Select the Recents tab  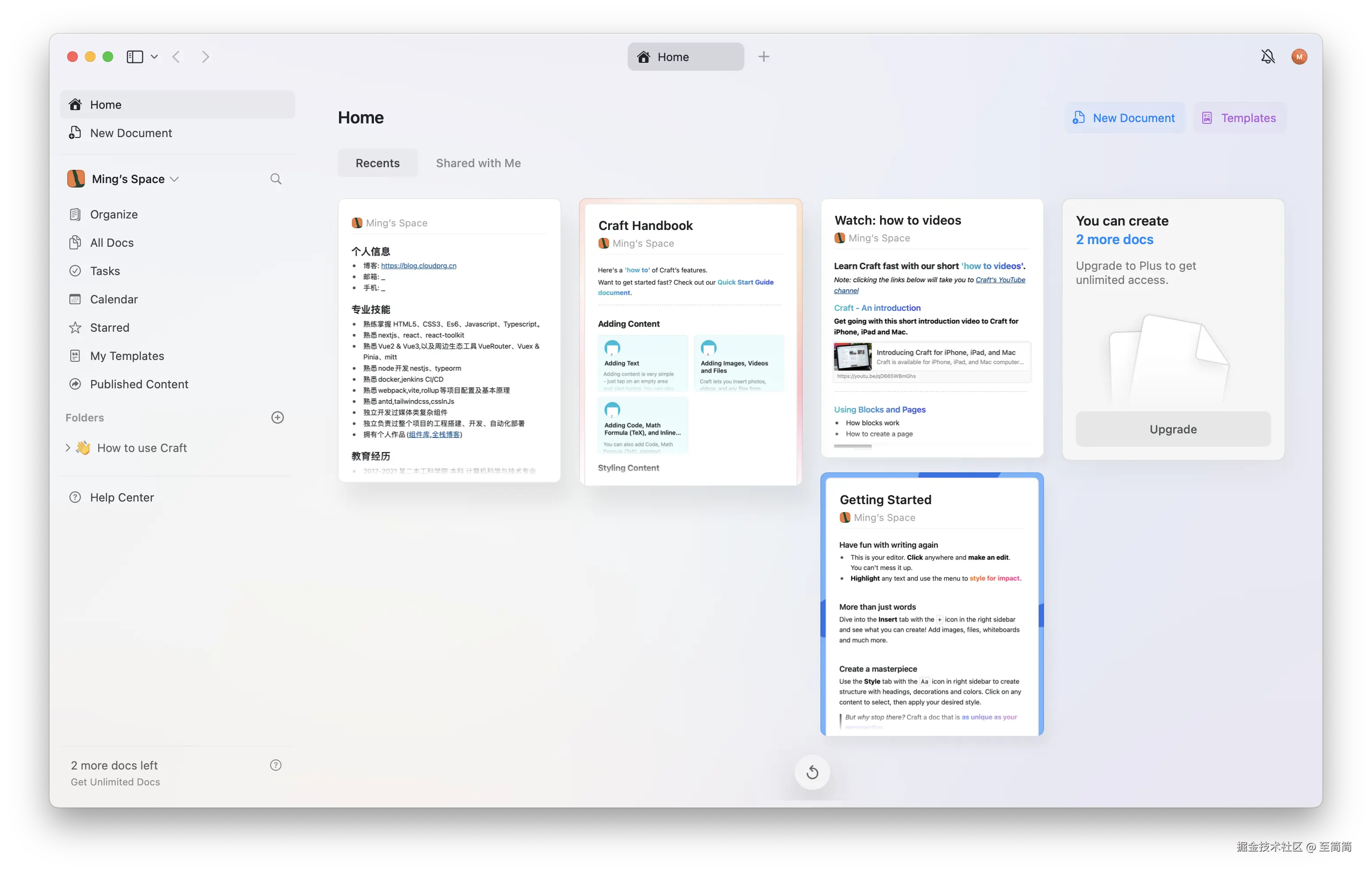point(377,163)
